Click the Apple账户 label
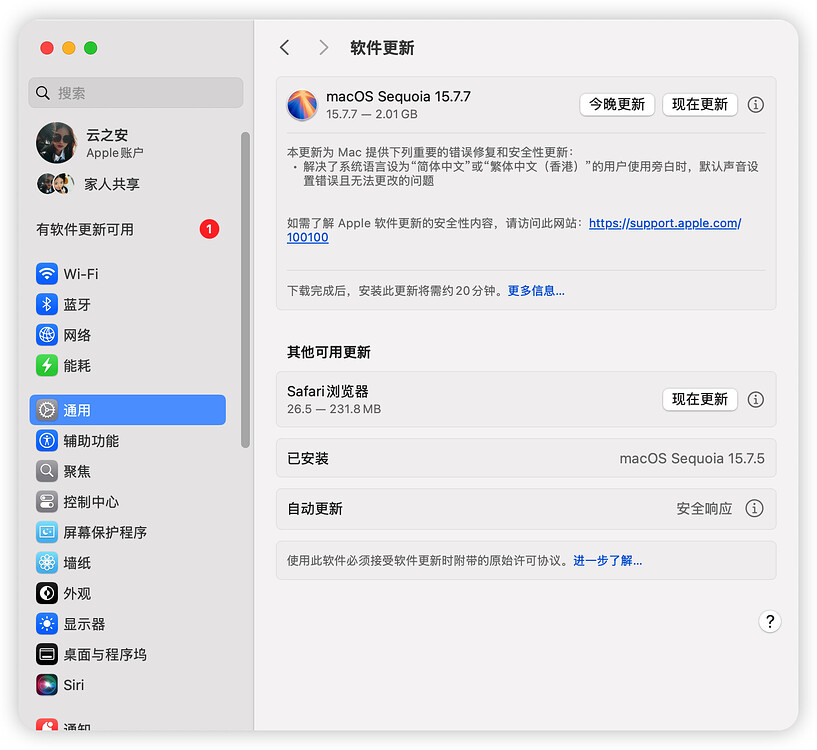 [115, 153]
